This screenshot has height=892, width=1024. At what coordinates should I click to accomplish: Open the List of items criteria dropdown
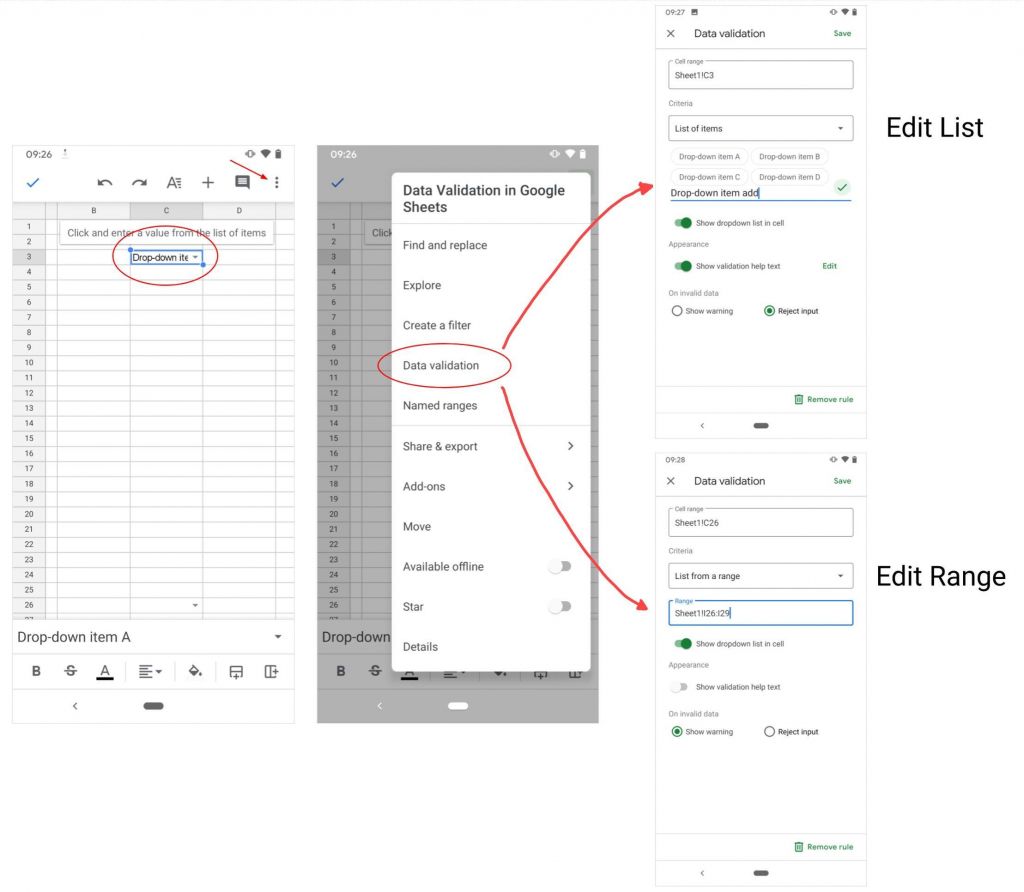tap(760, 128)
